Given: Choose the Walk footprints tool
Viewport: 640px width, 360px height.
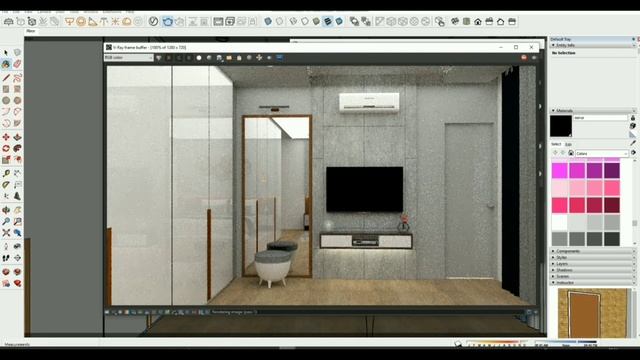Looking at the screenshot, I should coord(6,258).
